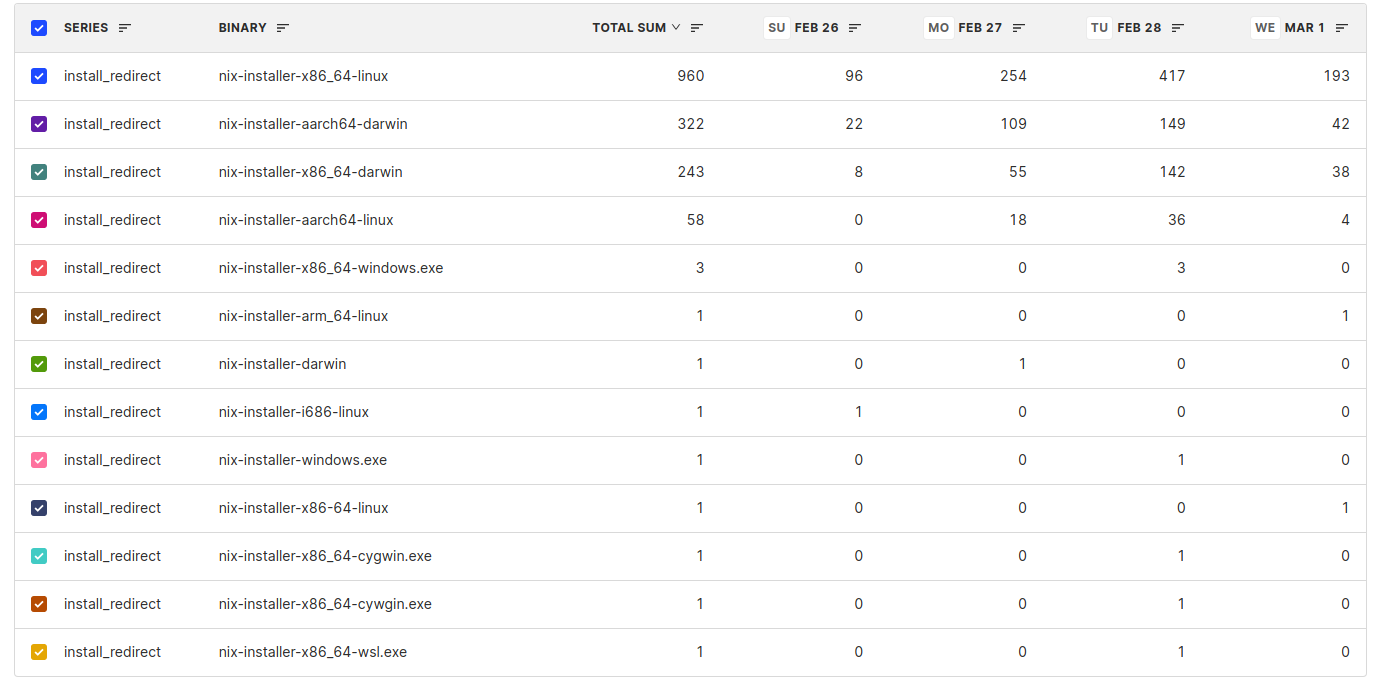This screenshot has width=1374, height=684.
Task: Toggle the select-all checkbox in the table header
Action: pos(39,28)
